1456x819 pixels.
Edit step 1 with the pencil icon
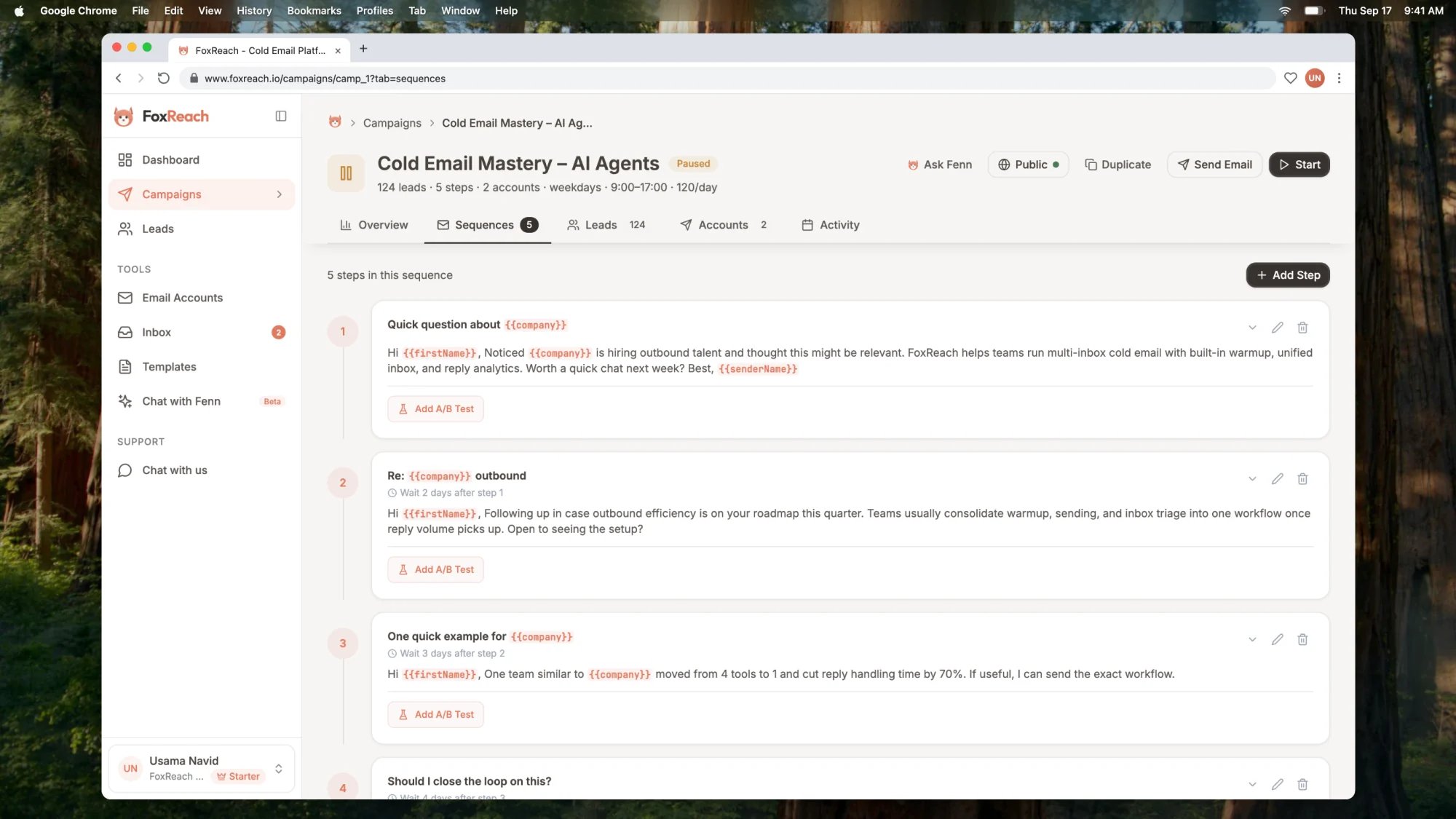pyautogui.click(x=1277, y=328)
